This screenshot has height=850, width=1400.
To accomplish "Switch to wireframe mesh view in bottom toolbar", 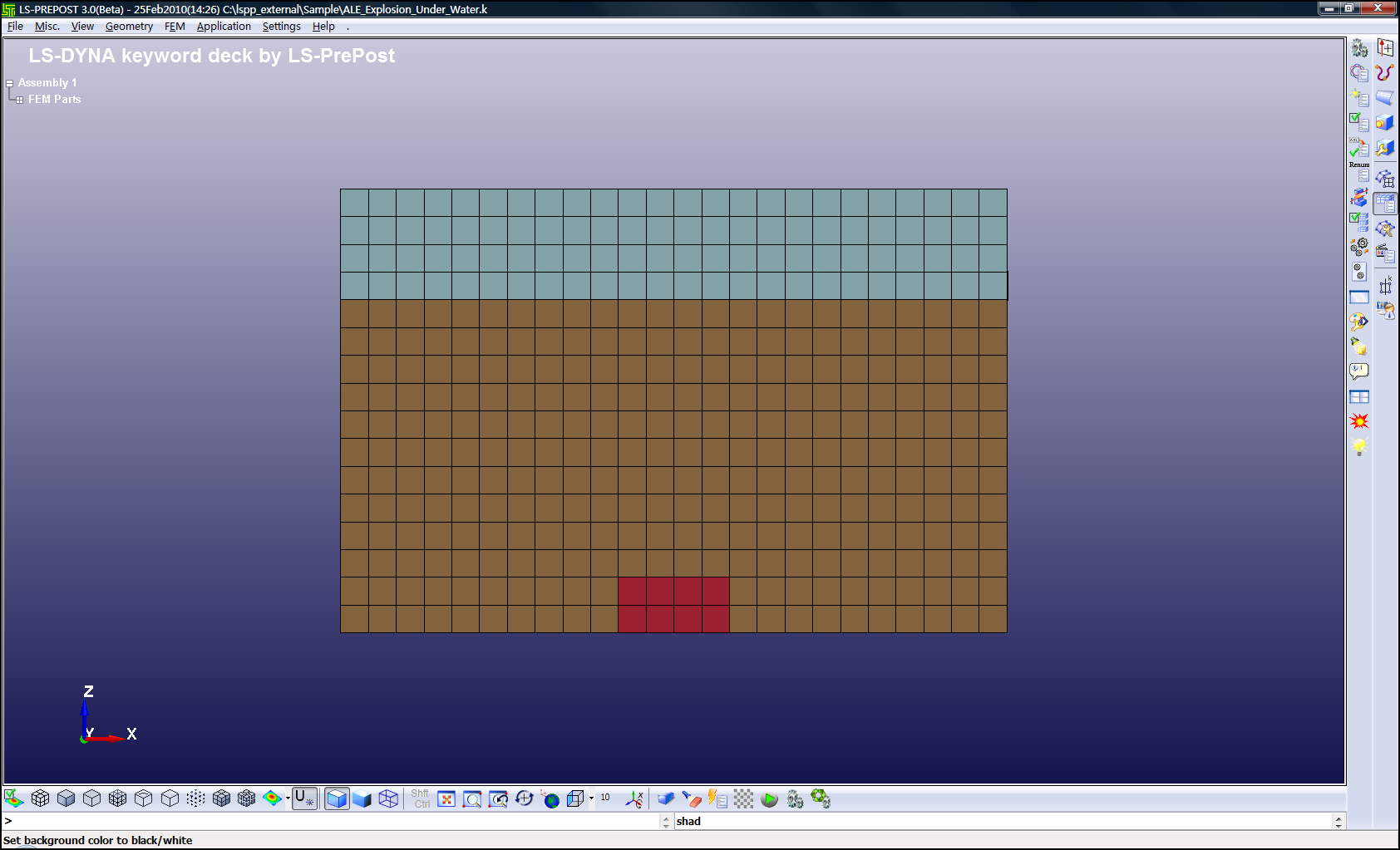I will 388,798.
